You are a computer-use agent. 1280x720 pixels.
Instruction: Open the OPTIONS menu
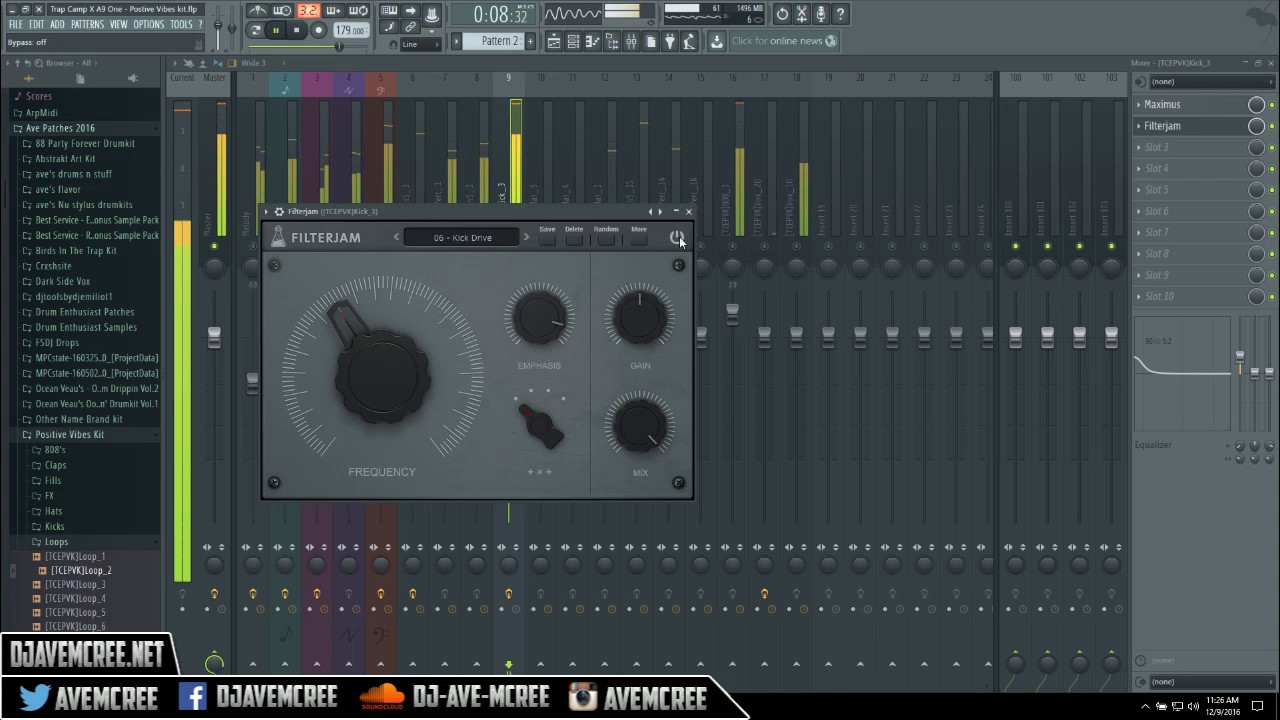click(x=149, y=24)
